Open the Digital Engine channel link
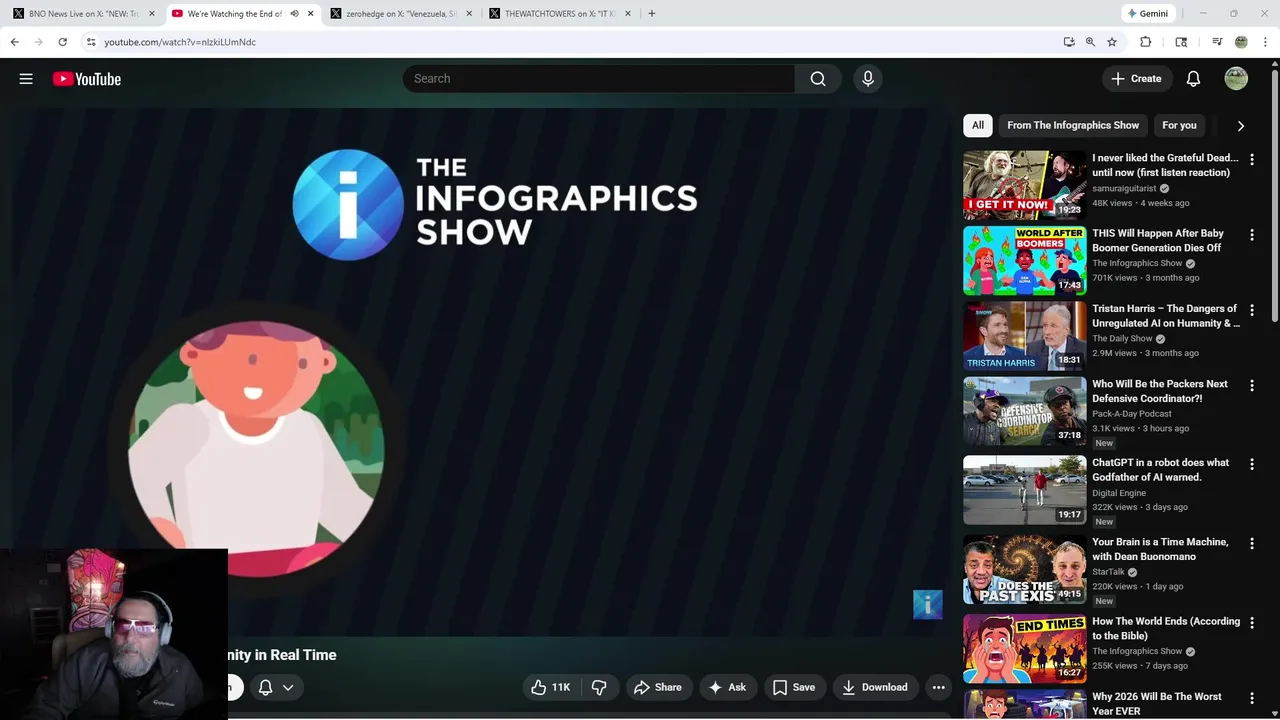This screenshot has width=1280, height=720. tap(1119, 493)
